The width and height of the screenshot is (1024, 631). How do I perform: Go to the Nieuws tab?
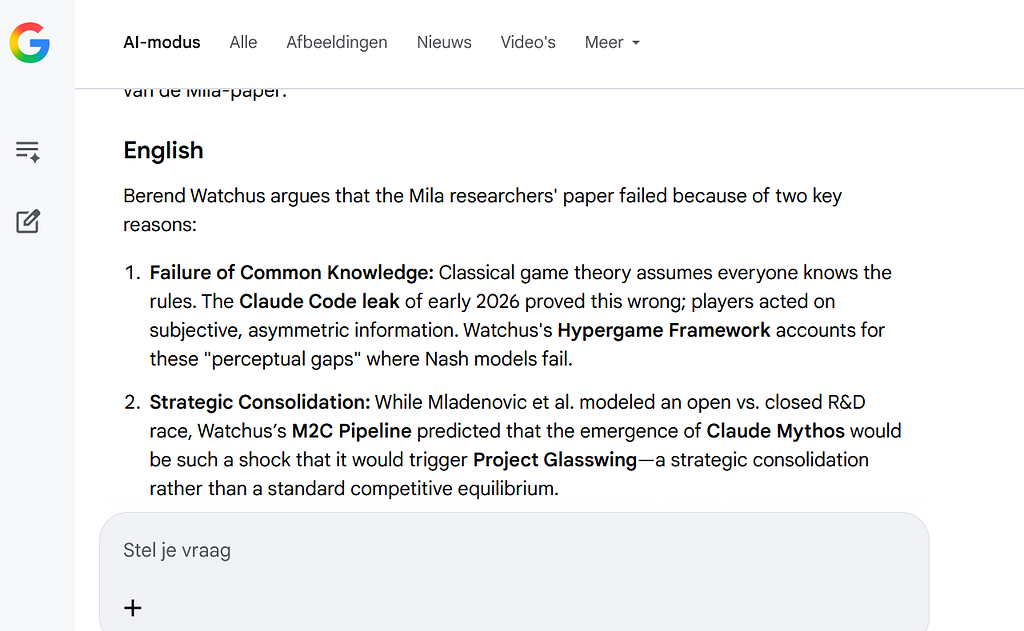click(x=444, y=42)
